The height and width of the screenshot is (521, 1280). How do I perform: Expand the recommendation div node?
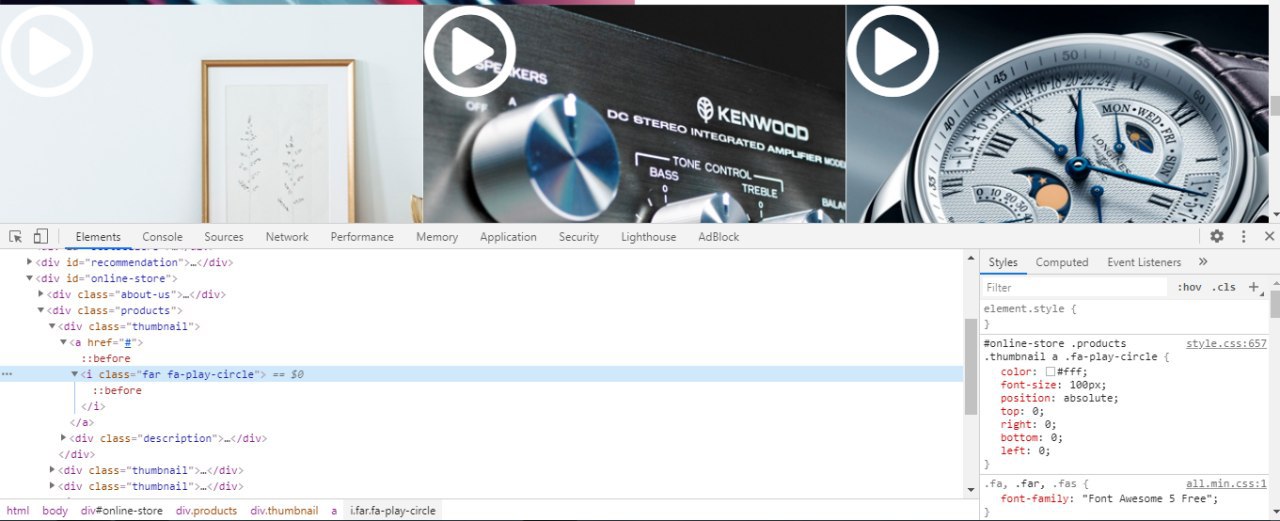[30, 262]
